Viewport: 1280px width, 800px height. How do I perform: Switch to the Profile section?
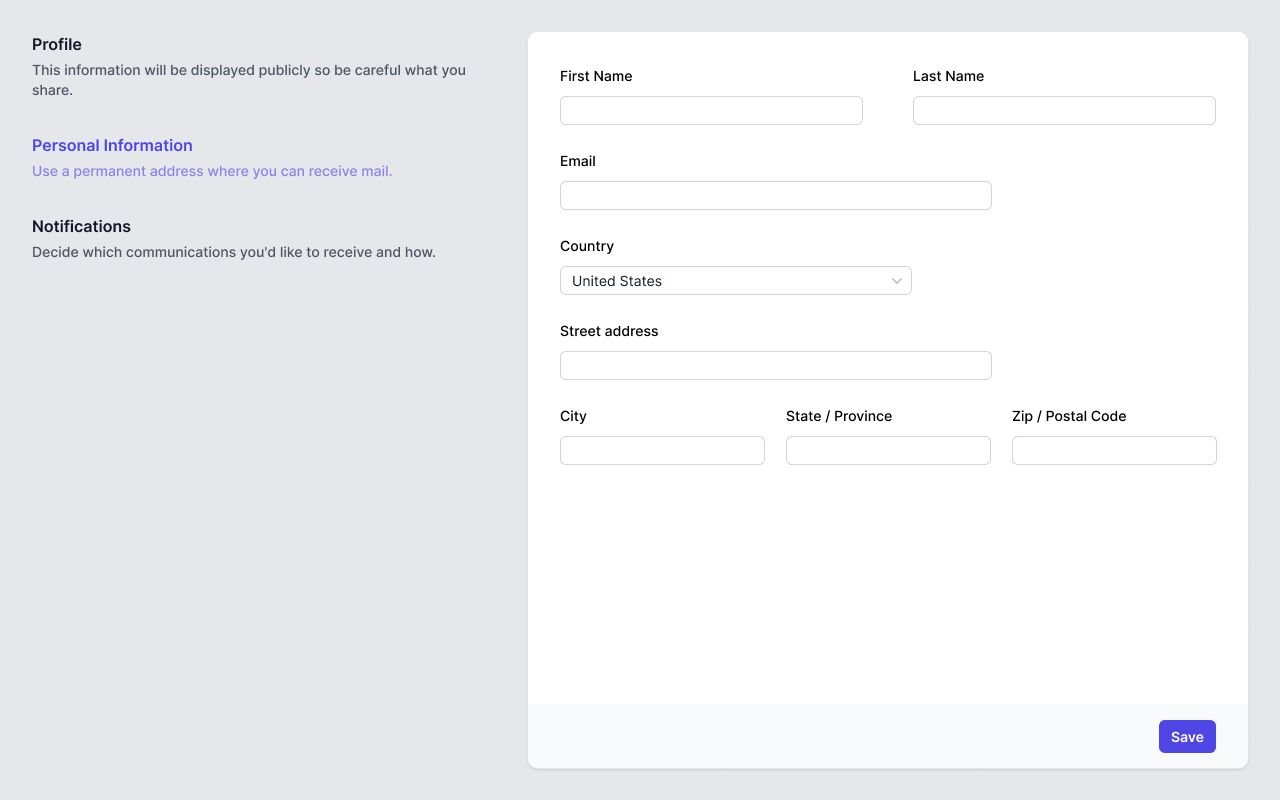point(57,44)
